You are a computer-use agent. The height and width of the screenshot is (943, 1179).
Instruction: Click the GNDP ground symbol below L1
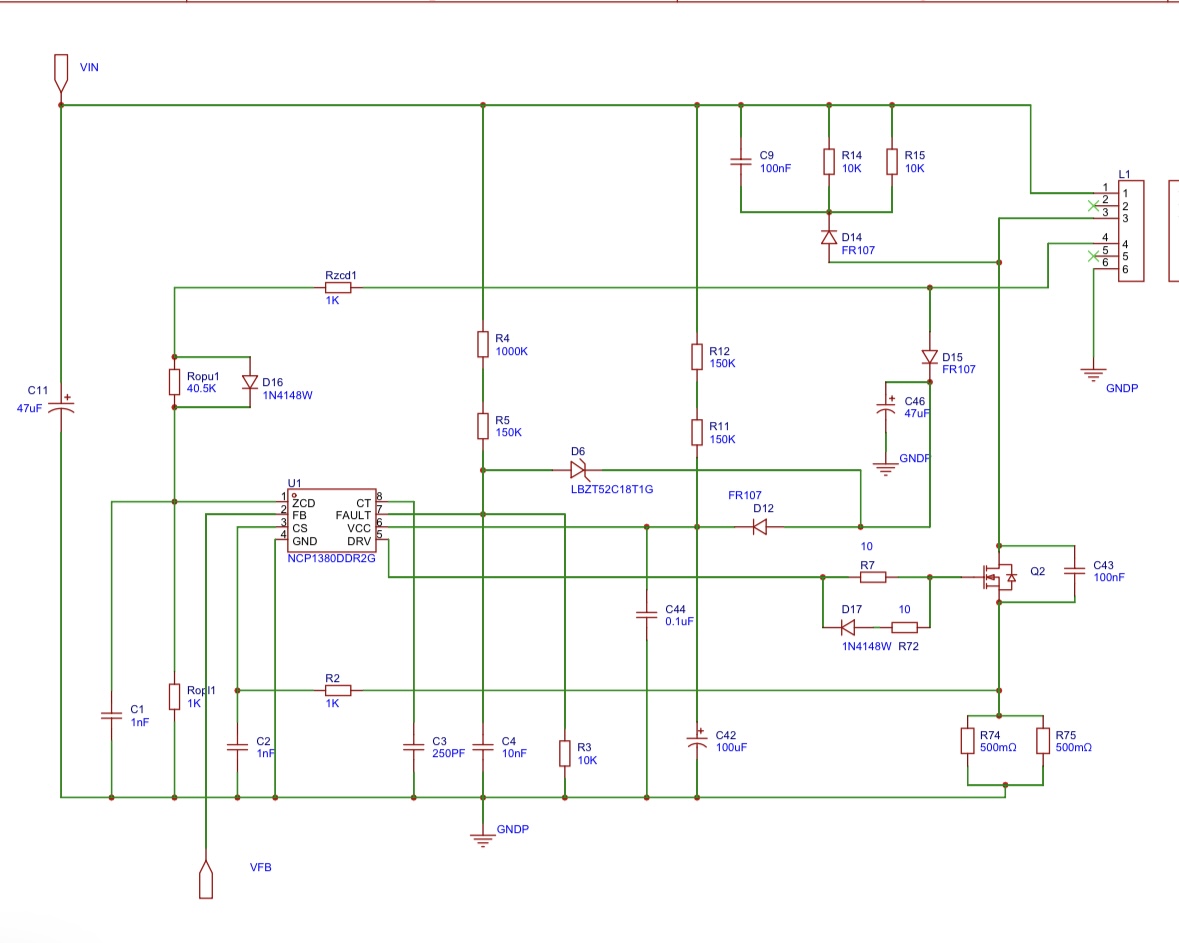[1094, 374]
